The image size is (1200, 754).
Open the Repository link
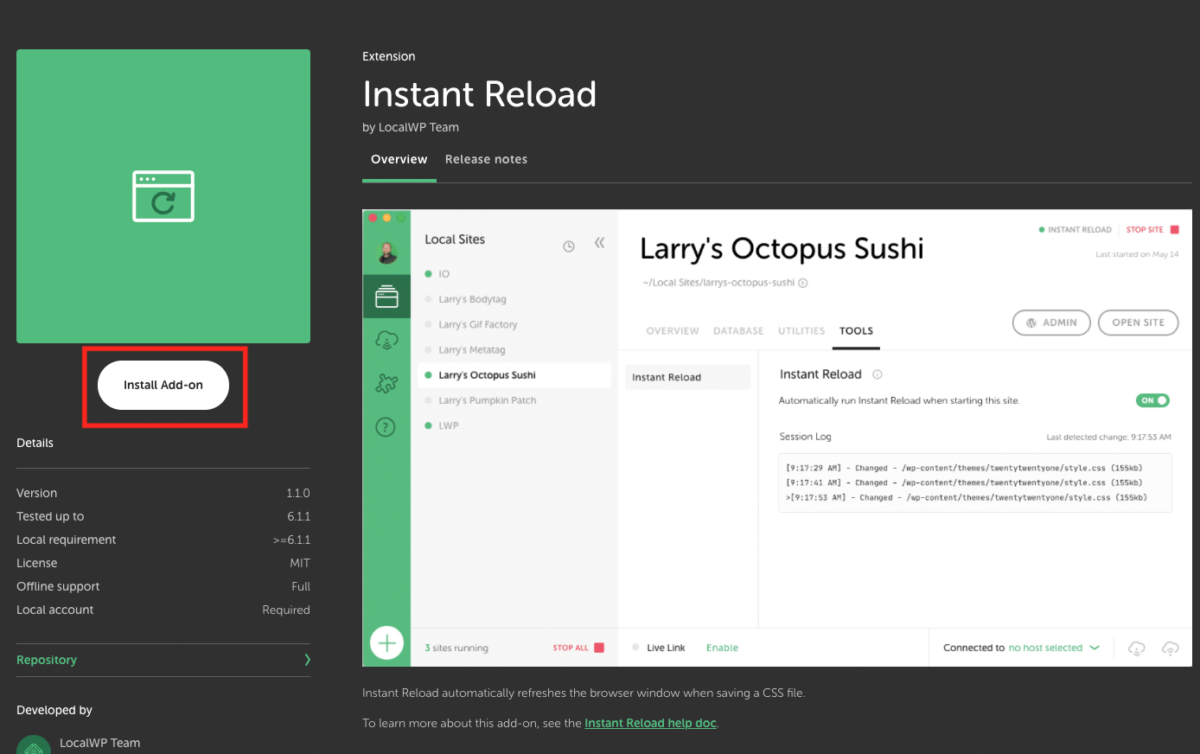point(47,660)
